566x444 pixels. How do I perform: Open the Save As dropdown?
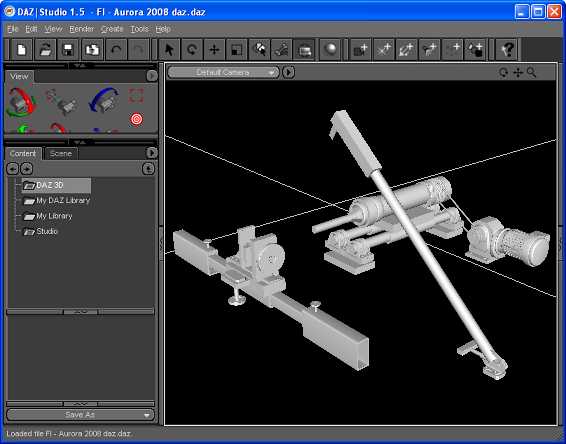pyautogui.click(x=80, y=415)
